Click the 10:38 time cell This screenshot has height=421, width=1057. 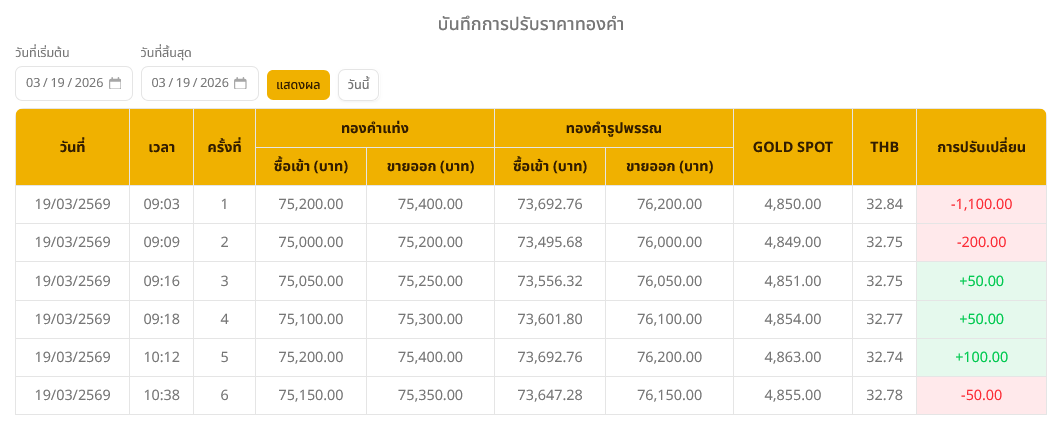tap(161, 395)
